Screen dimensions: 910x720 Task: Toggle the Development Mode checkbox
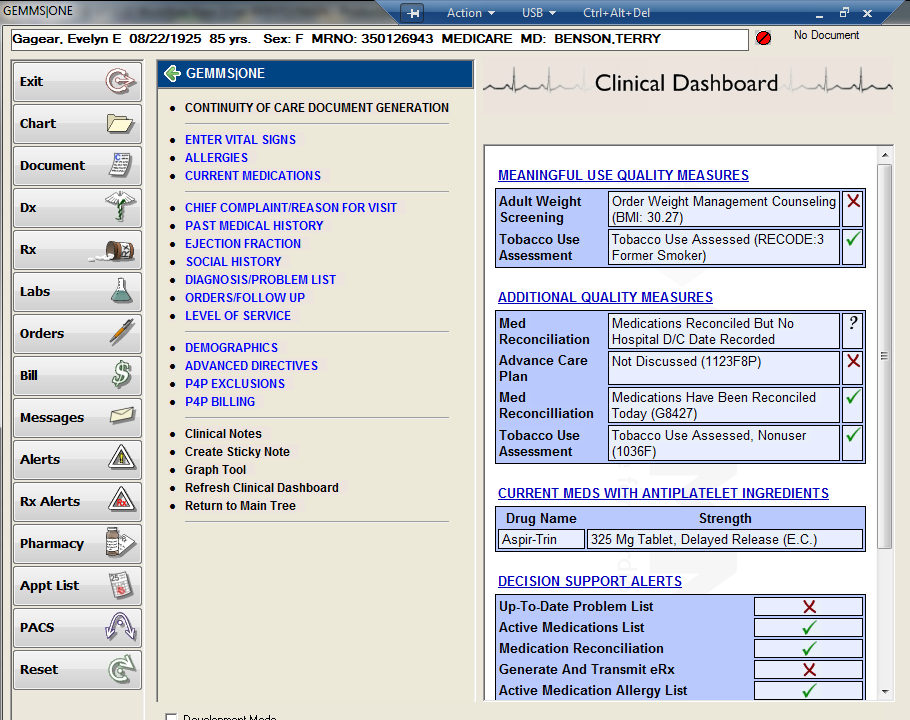[x=171, y=716]
